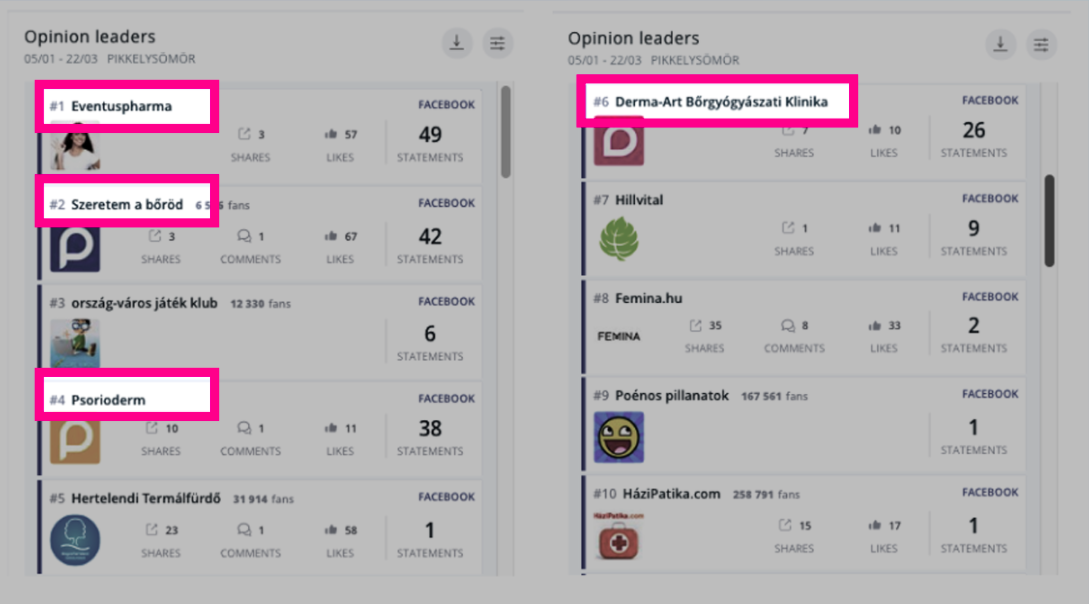Click download icon in right Opinion leaders panel
This screenshot has width=1089, height=604.
point(1000,44)
